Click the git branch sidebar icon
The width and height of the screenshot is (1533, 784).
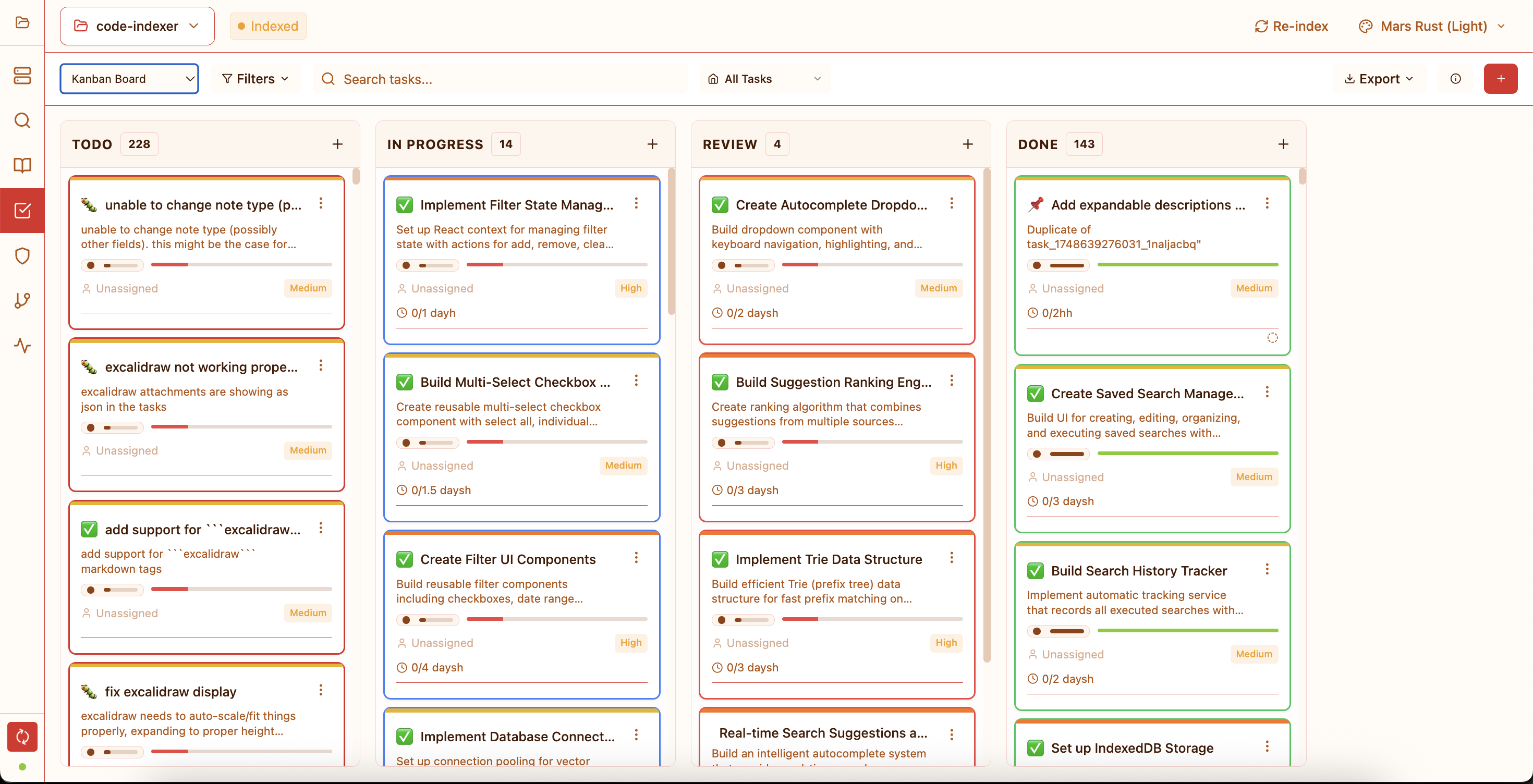pos(22,300)
